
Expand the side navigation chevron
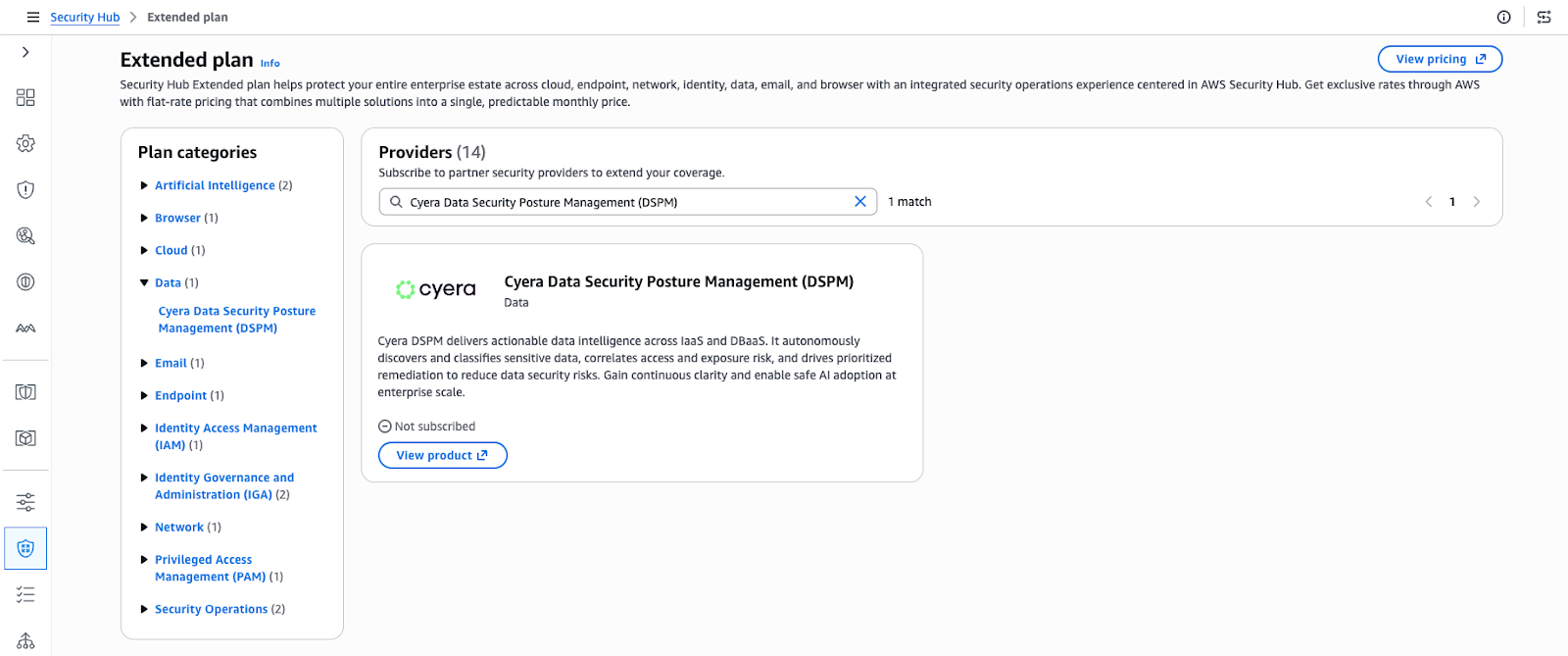[25, 52]
